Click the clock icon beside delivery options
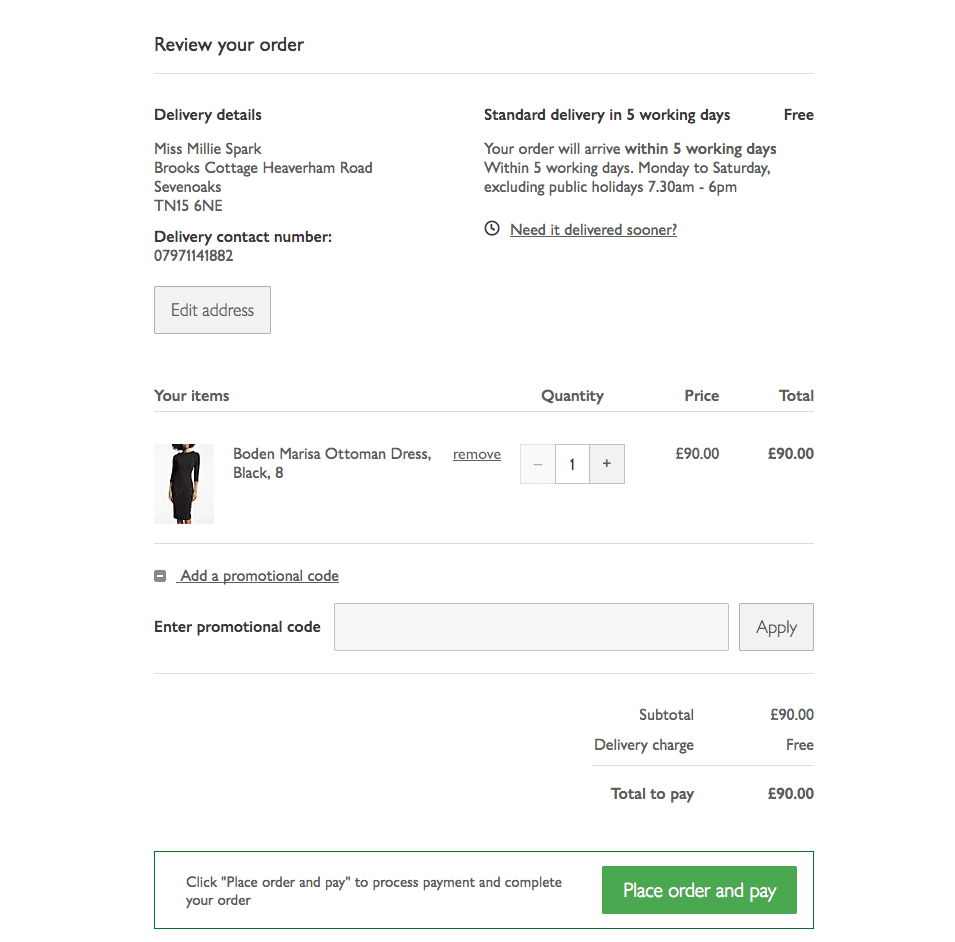Image resolution: width=955 pixels, height=942 pixels. pos(492,229)
